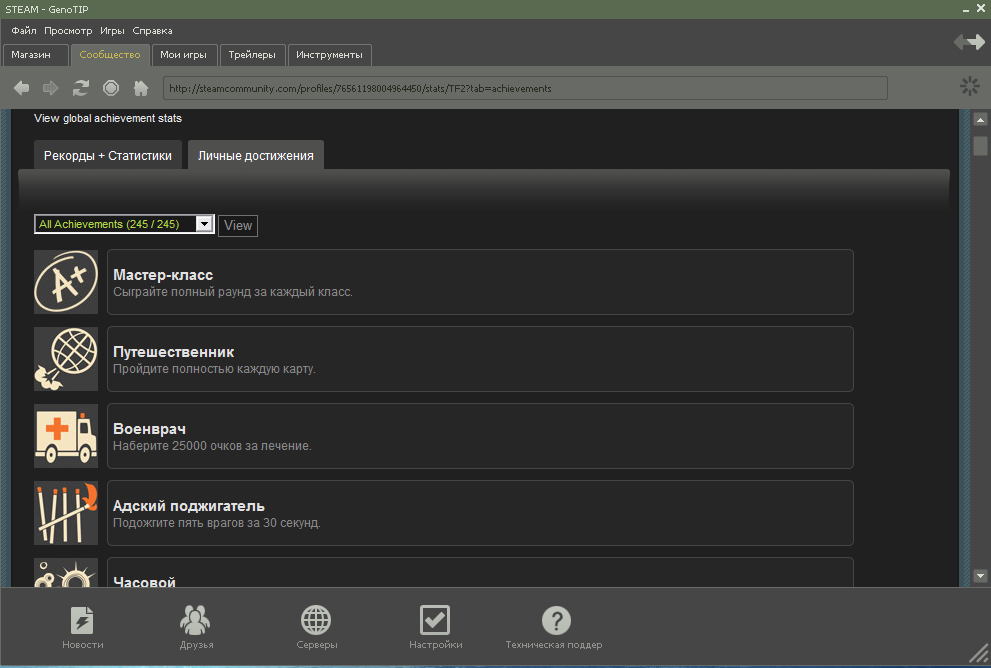
Task: Click the Часовой achievement title
Action: 144,581
